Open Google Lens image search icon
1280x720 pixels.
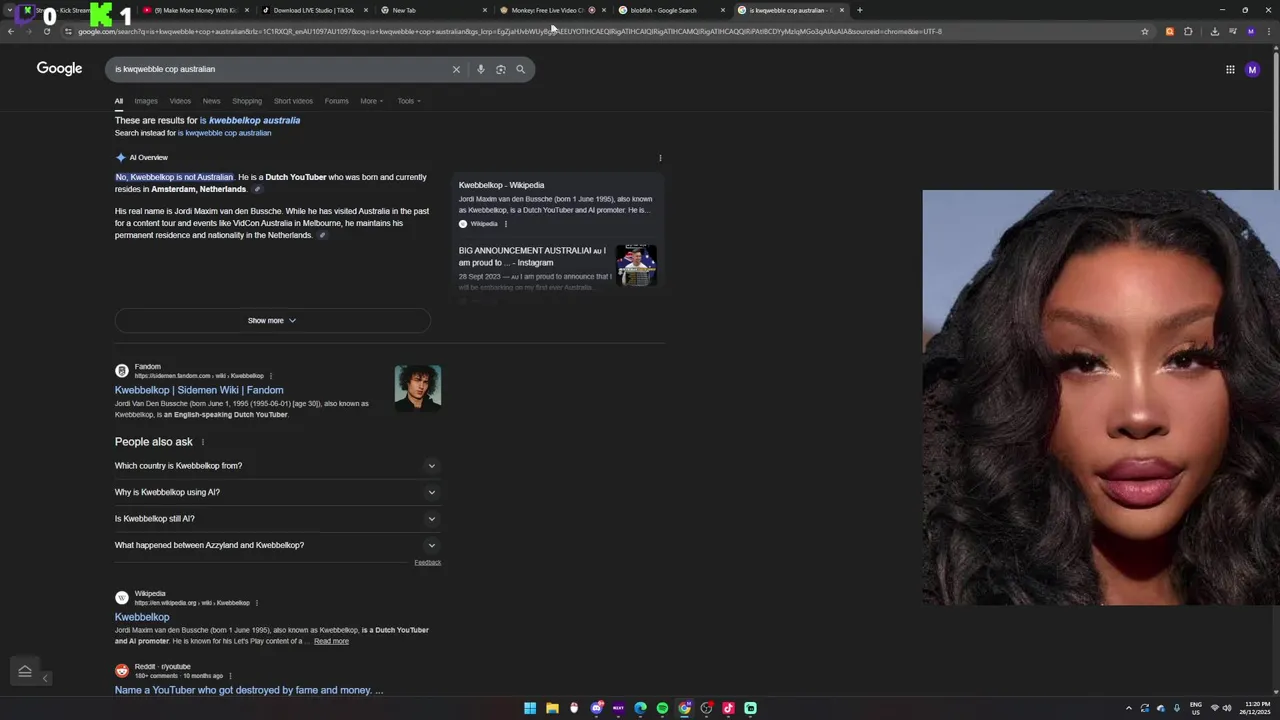click(x=501, y=69)
